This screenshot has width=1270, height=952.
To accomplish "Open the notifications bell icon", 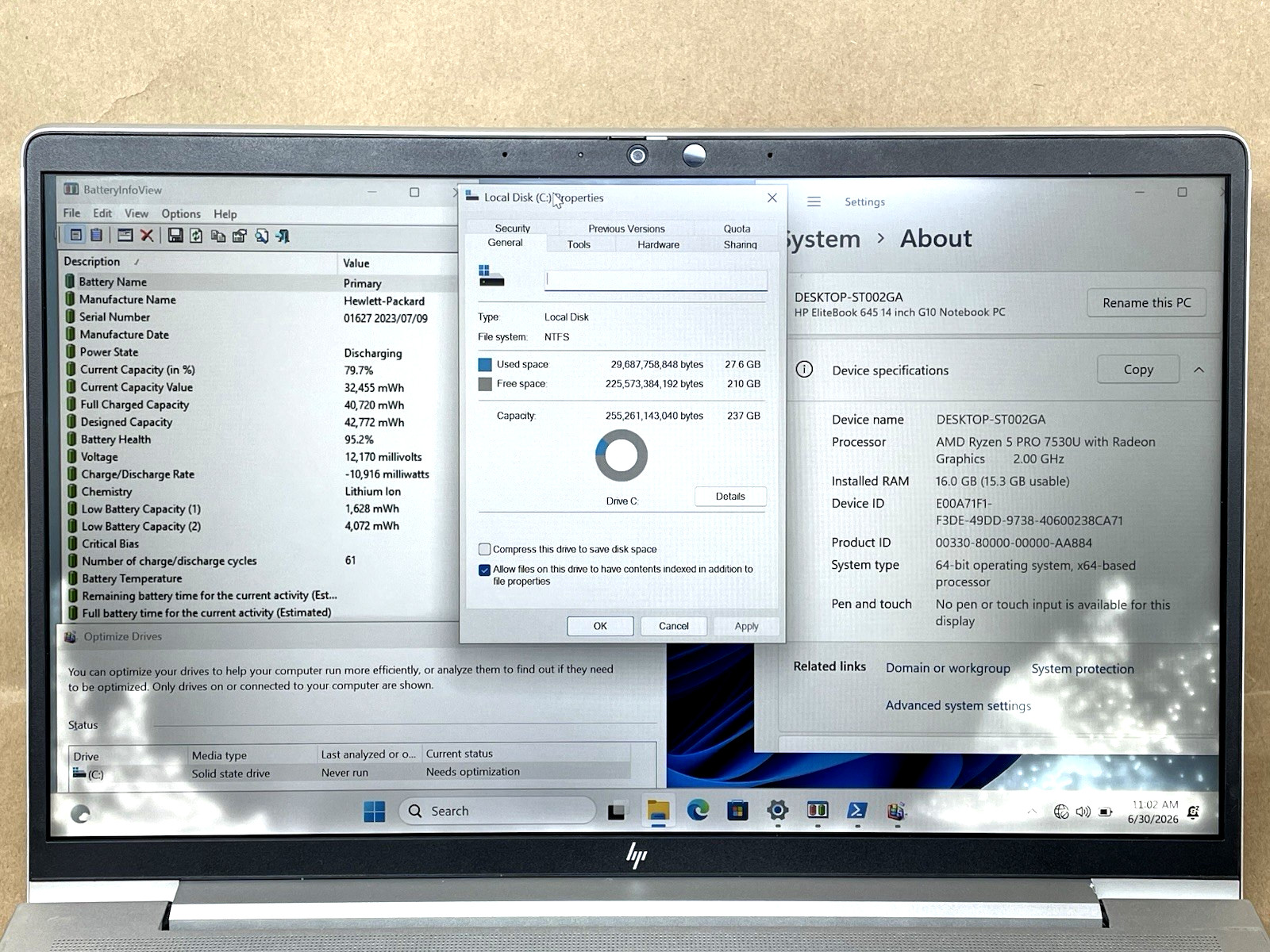I will click(x=1193, y=812).
